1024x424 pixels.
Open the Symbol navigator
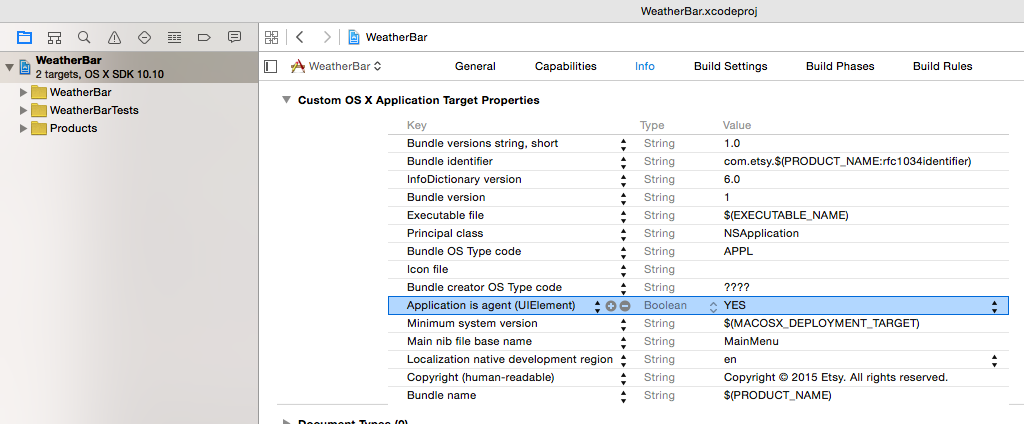(55, 37)
